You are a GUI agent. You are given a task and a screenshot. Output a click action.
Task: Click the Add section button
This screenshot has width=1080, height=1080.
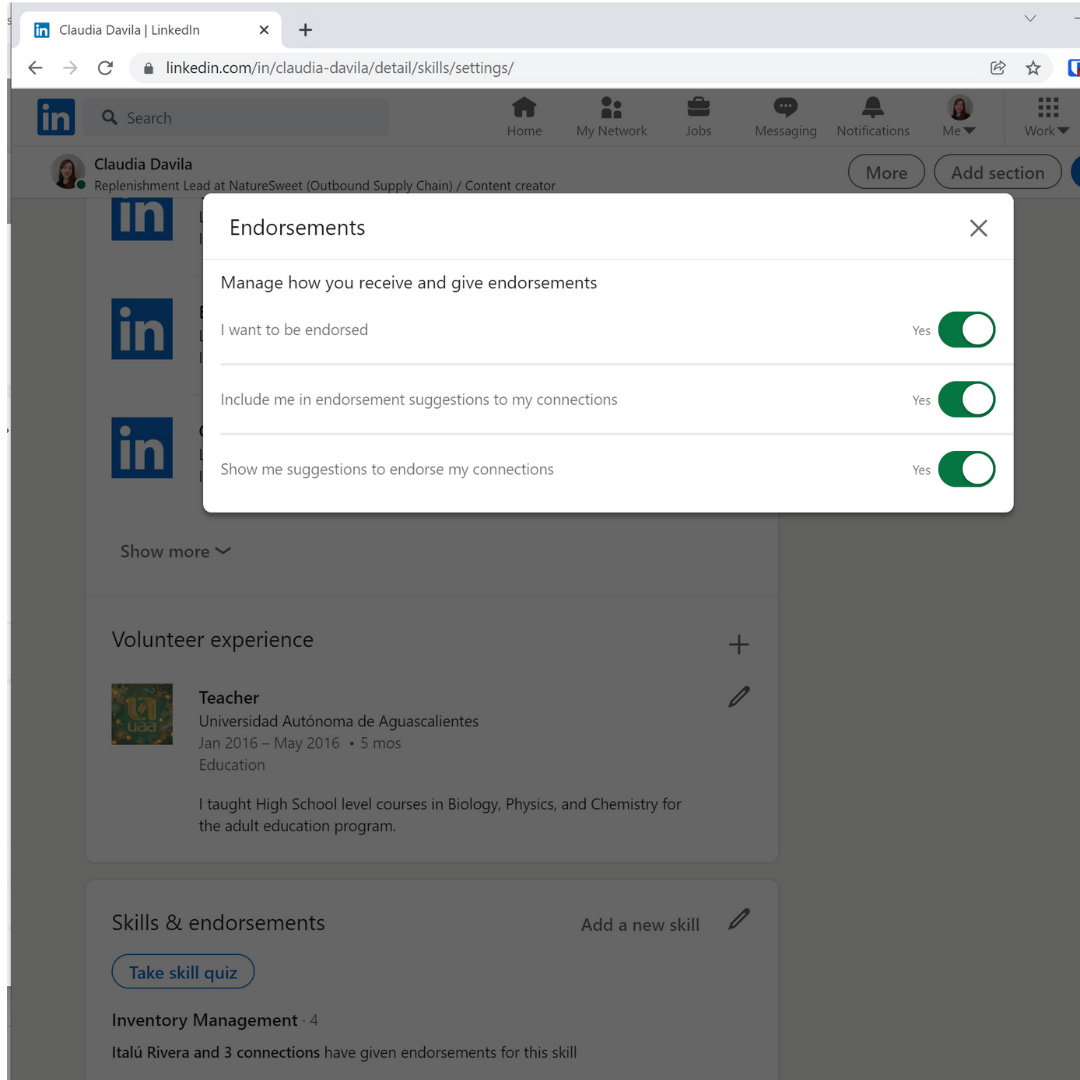pos(997,172)
